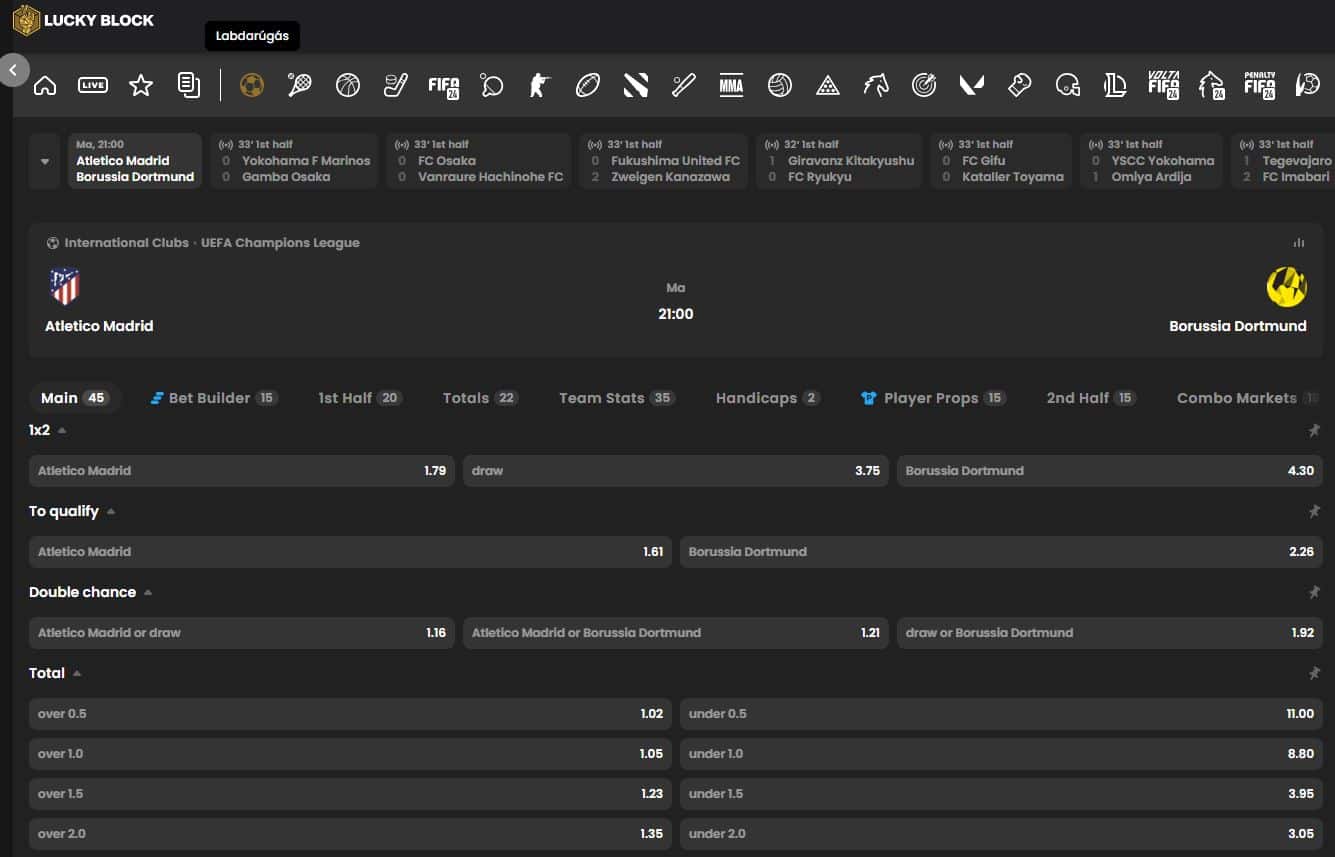This screenshot has height=857, width=1335.
Task: Open the events strip dropdown arrow
Action: pyautogui.click(x=45, y=161)
